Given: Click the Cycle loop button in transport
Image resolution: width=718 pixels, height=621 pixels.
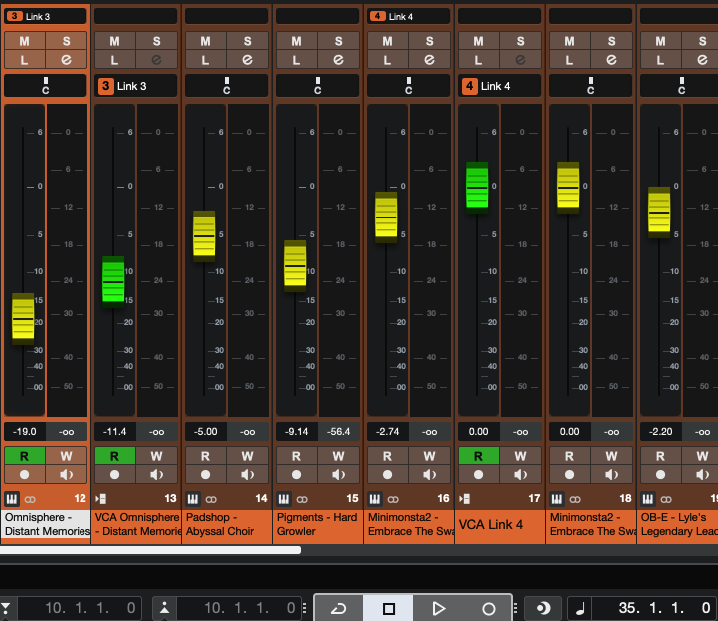Looking at the screenshot, I should pyautogui.click(x=339, y=608).
